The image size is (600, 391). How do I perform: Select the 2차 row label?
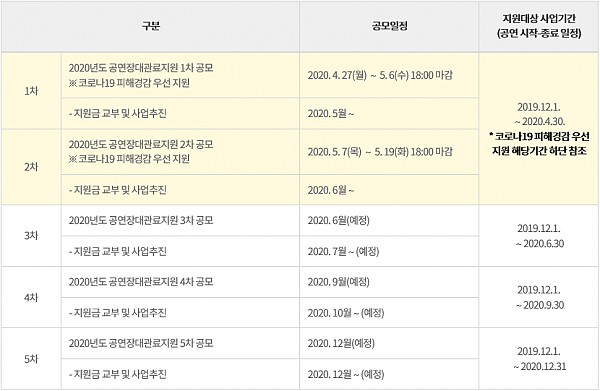point(31,167)
